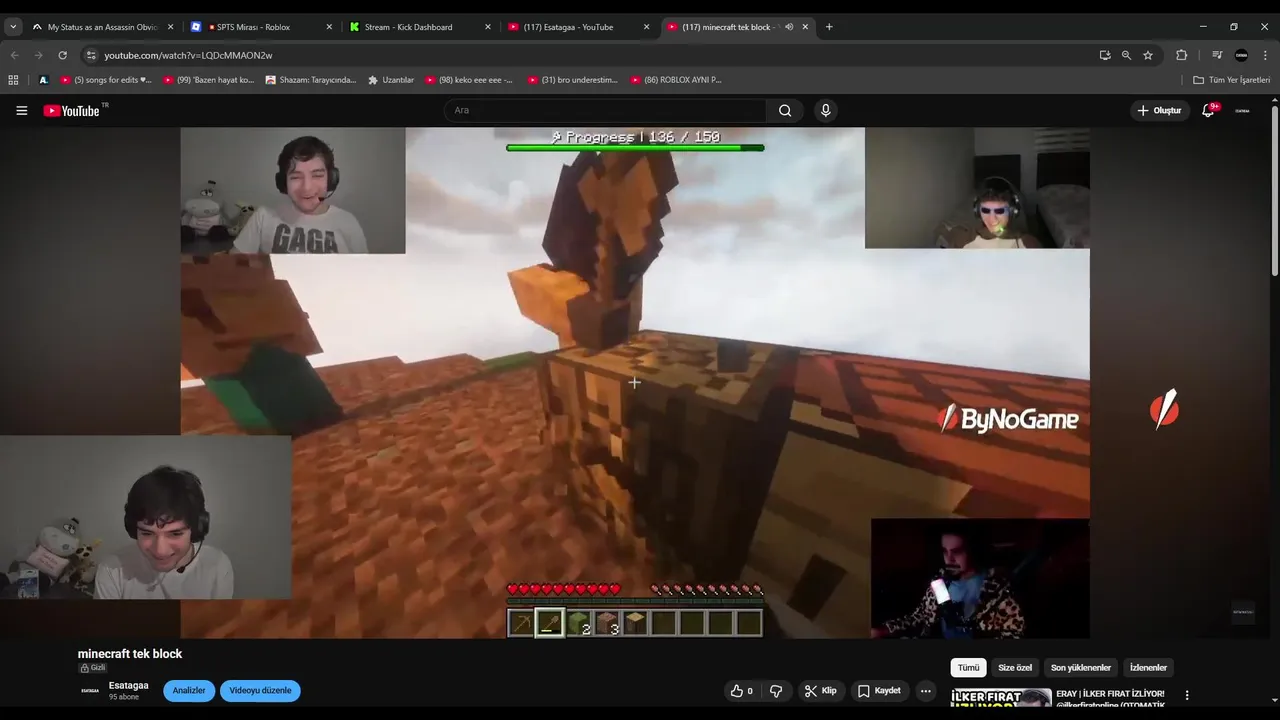Image resolution: width=1280 pixels, height=720 pixels.
Task: Open the media control icon in Chrome toolbar
Action: pyautogui.click(x=1217, y=55)
